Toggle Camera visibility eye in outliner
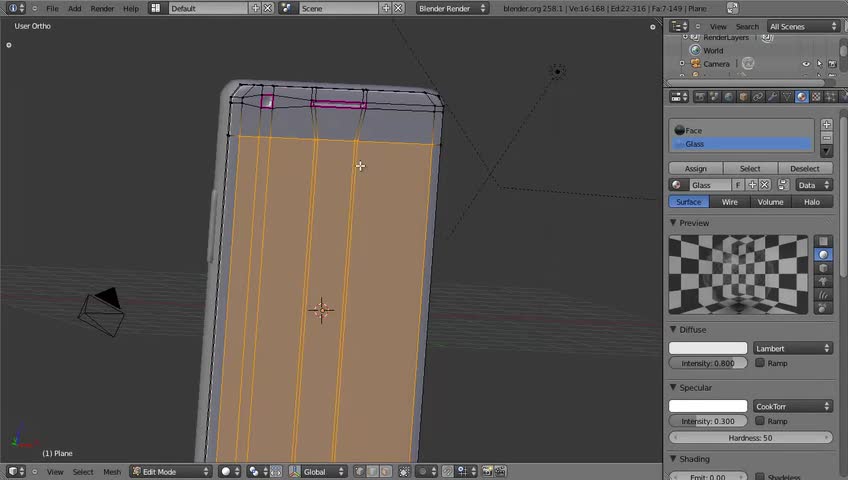 pyautogui.click(x=806, y=64)
